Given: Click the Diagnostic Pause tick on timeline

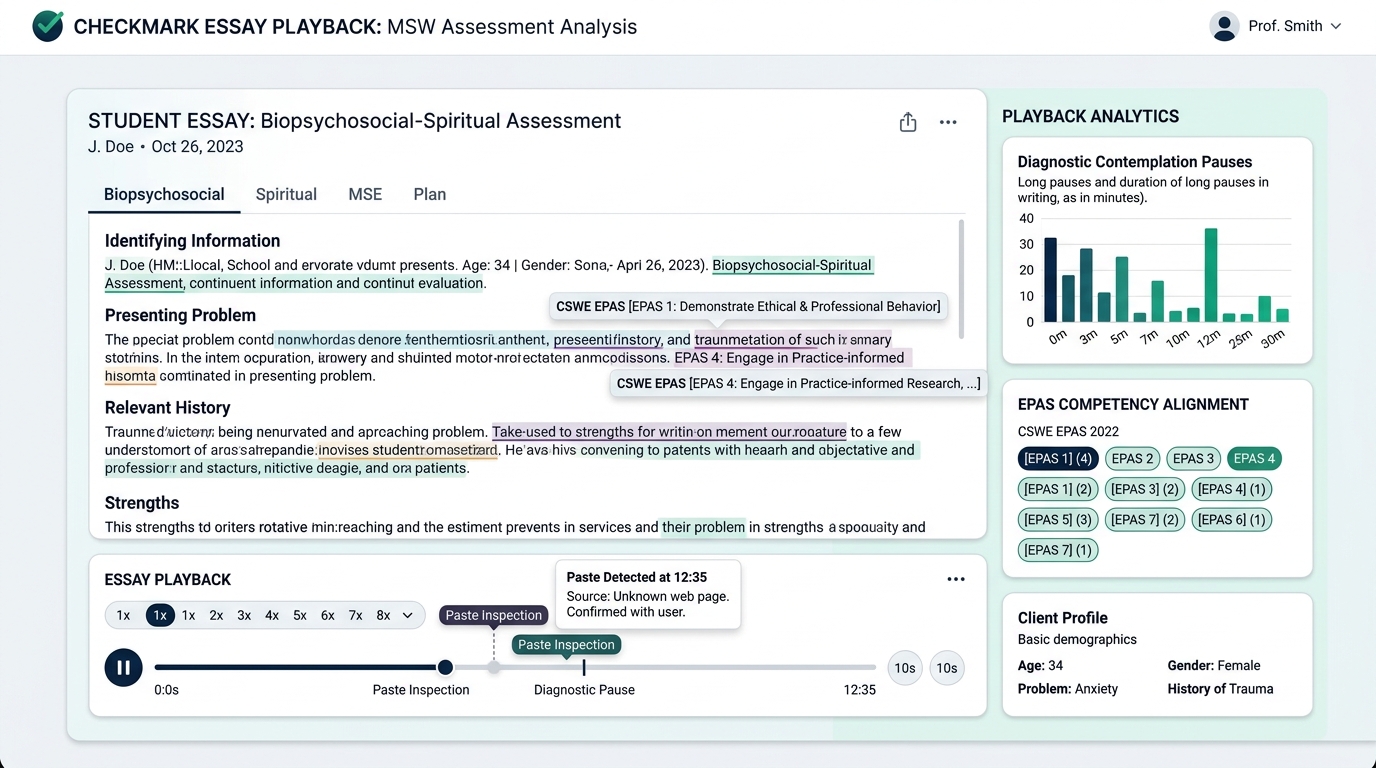Looking at the screenshot, I should pos(584,667).
